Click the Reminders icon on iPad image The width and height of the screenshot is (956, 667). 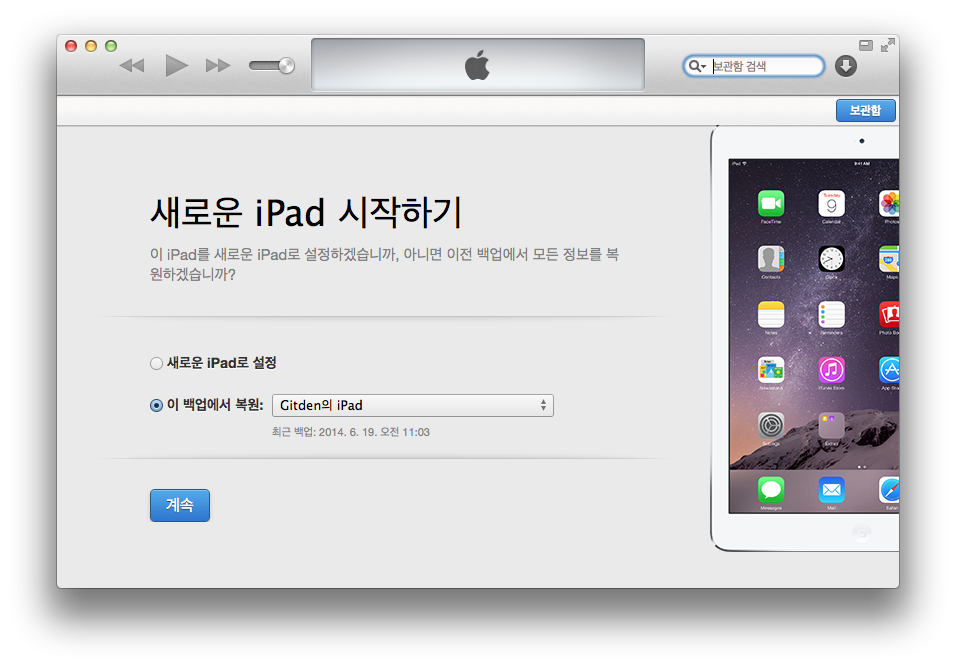point(831,314)
